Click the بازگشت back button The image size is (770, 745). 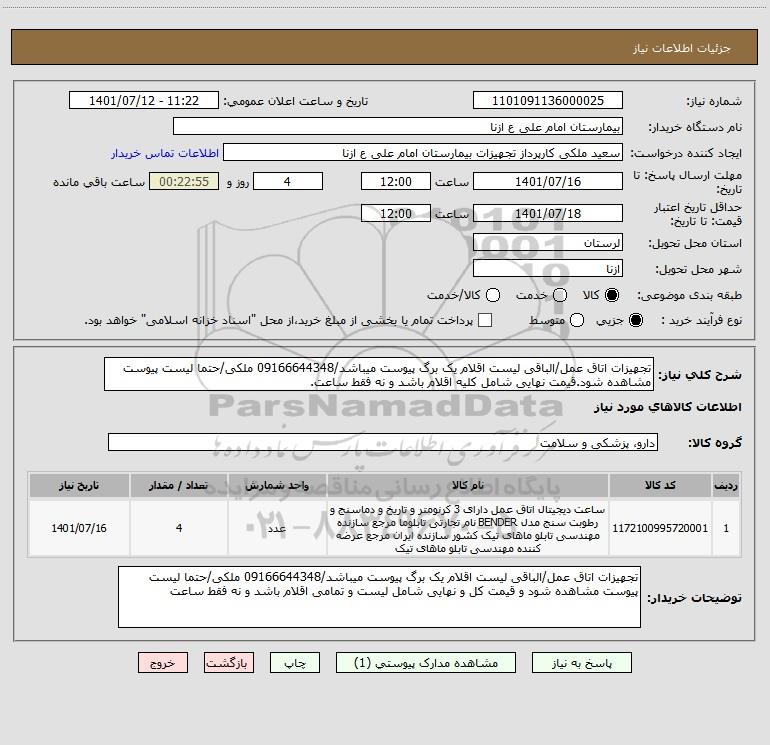229,663
